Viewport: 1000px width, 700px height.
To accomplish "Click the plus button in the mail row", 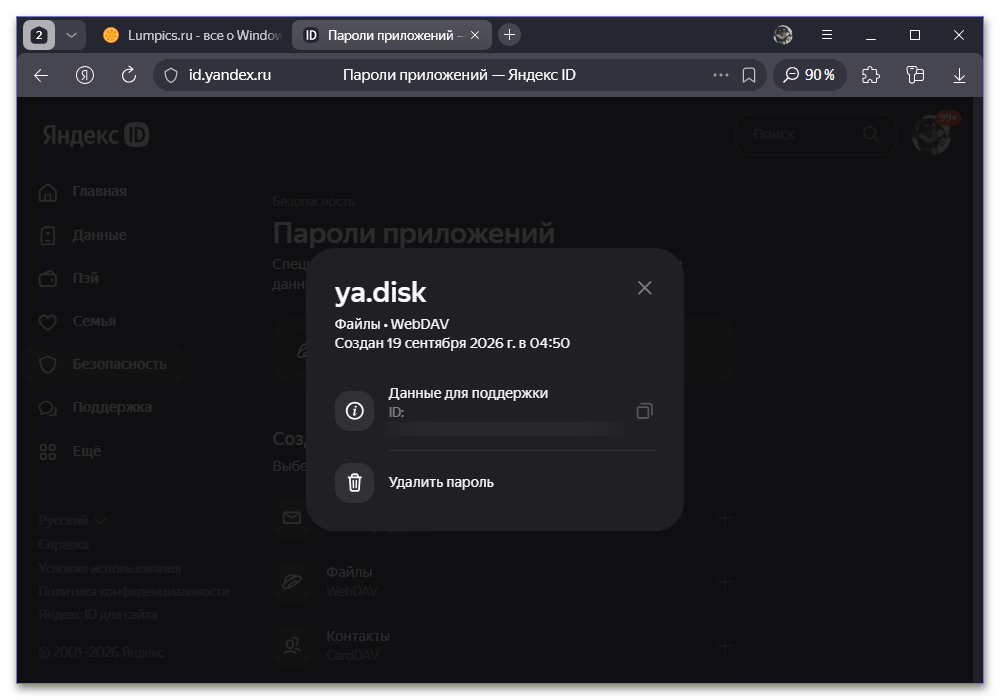I will click(724, 518).
